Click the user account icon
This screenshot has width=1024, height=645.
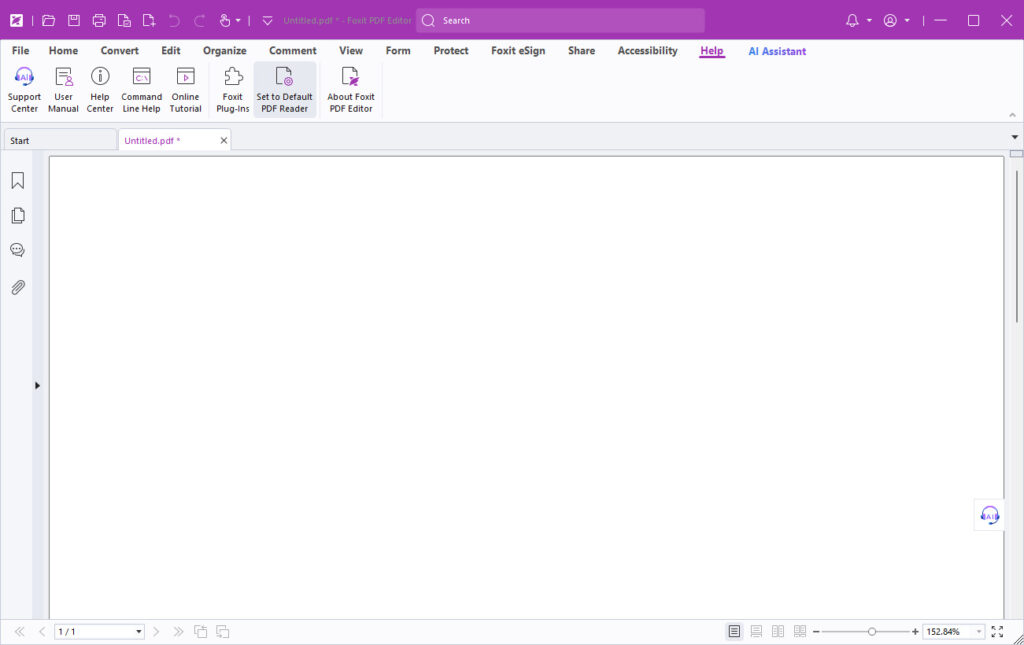890,20
